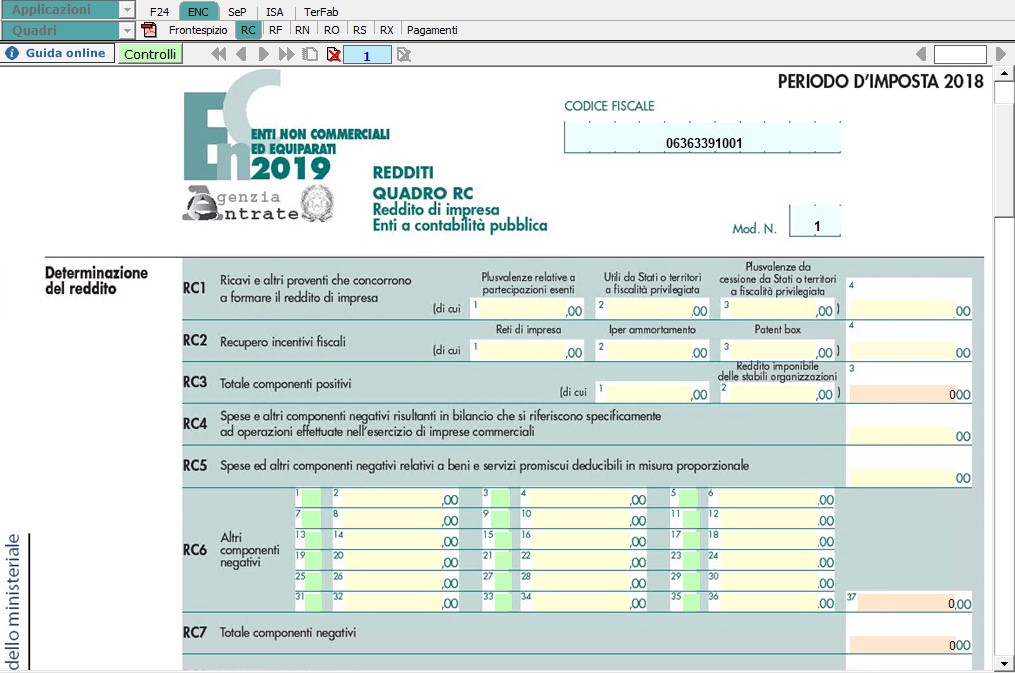Click RC6 amount field 36
This screenshot has height=673, width=1015.
pyautogui.click(x=771, y=602)
